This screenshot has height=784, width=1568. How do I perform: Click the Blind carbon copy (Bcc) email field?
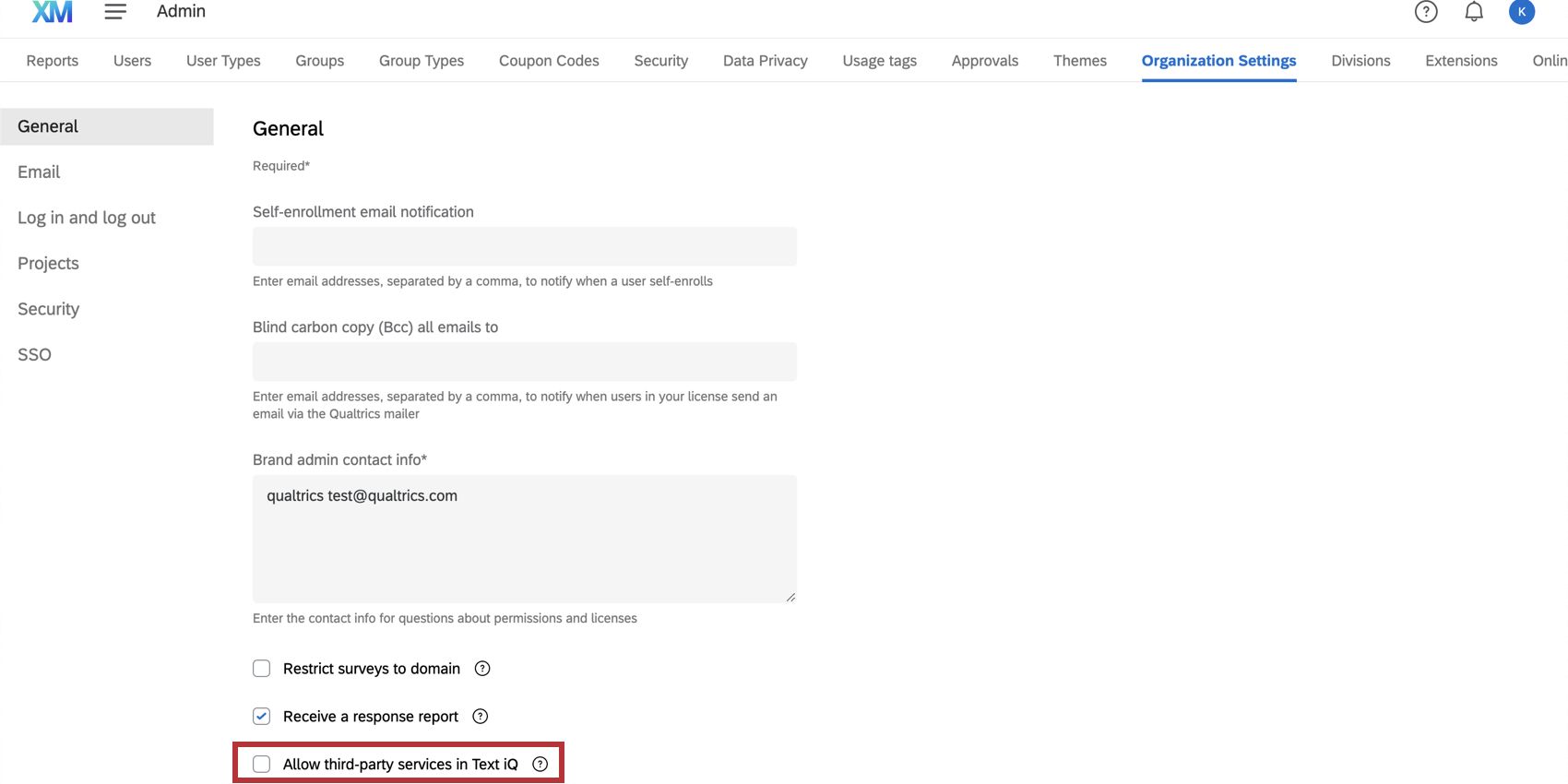click(x=525, y=362)
